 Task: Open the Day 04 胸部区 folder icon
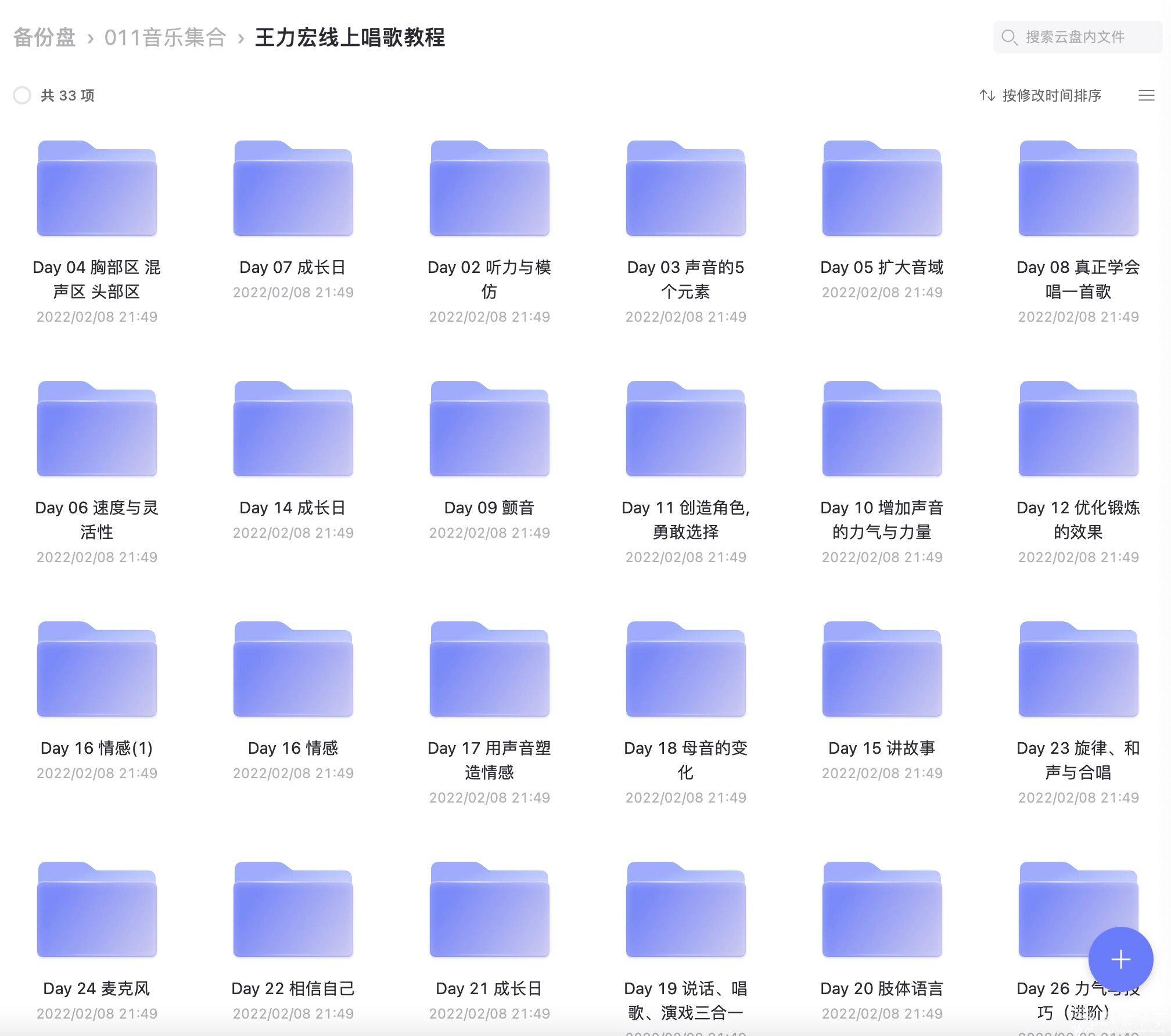click(x=97, y=189)
